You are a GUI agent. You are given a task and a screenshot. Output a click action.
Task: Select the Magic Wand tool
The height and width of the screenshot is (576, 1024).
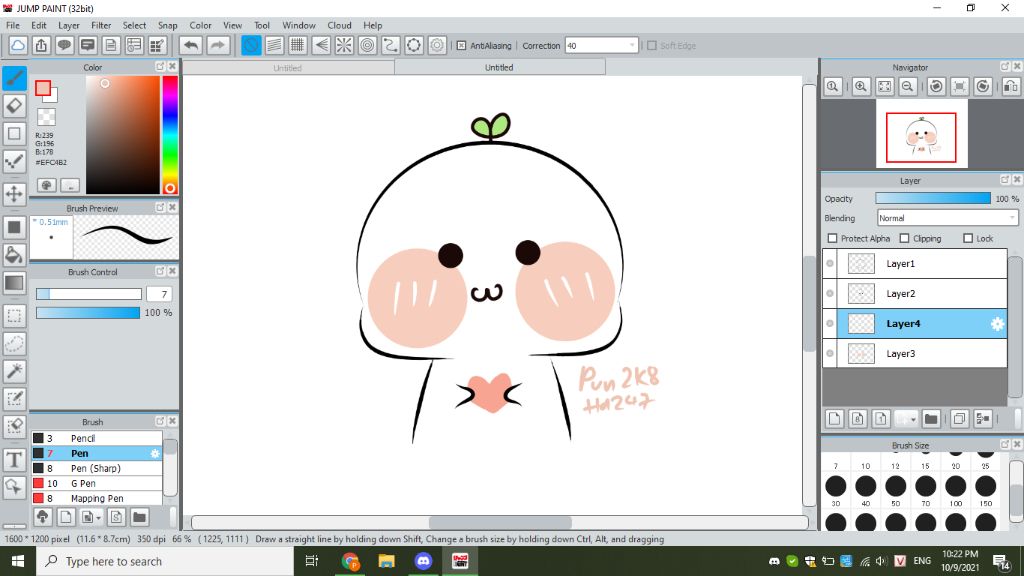14,371
